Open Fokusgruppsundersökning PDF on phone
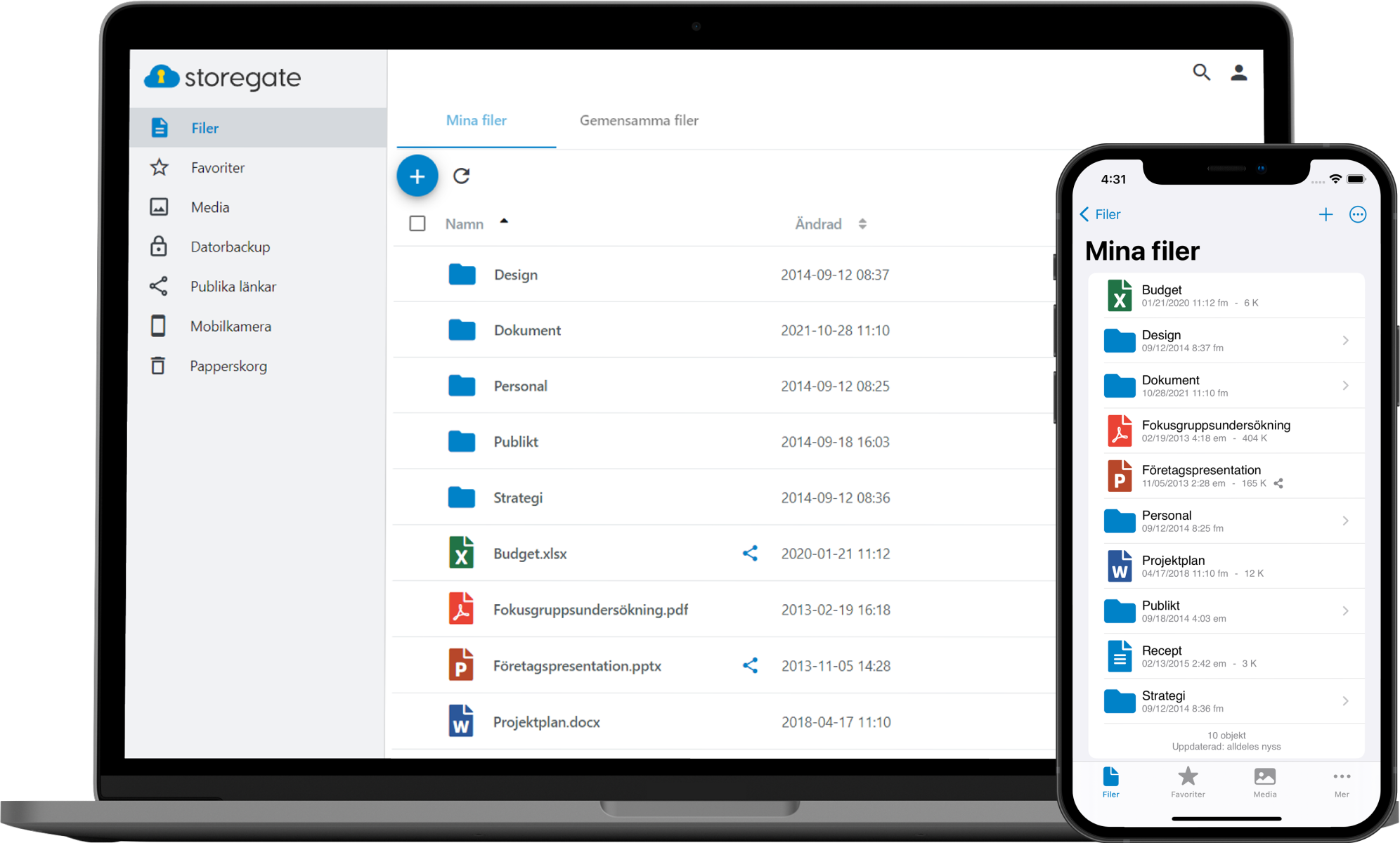1400x843 pixels. pyautogui.click(x=1226, y=431)
